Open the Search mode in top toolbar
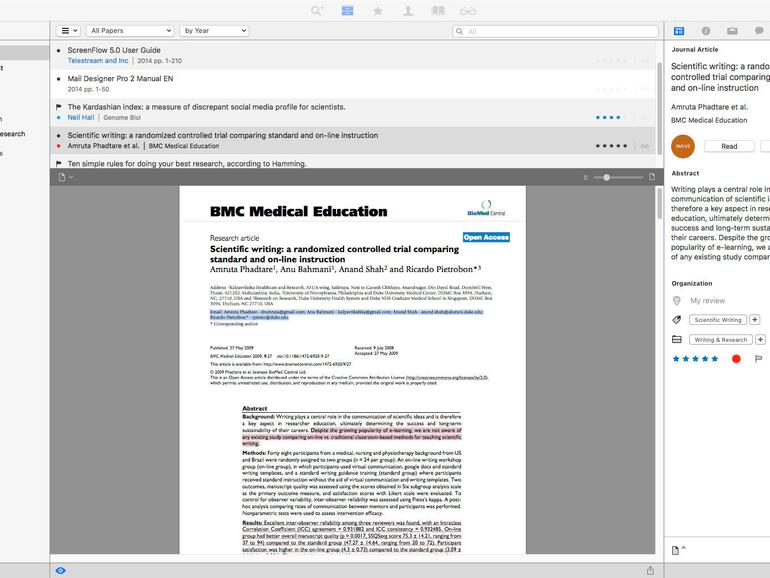The width and height of the screenshot is (770, 578). coord(317,11)
